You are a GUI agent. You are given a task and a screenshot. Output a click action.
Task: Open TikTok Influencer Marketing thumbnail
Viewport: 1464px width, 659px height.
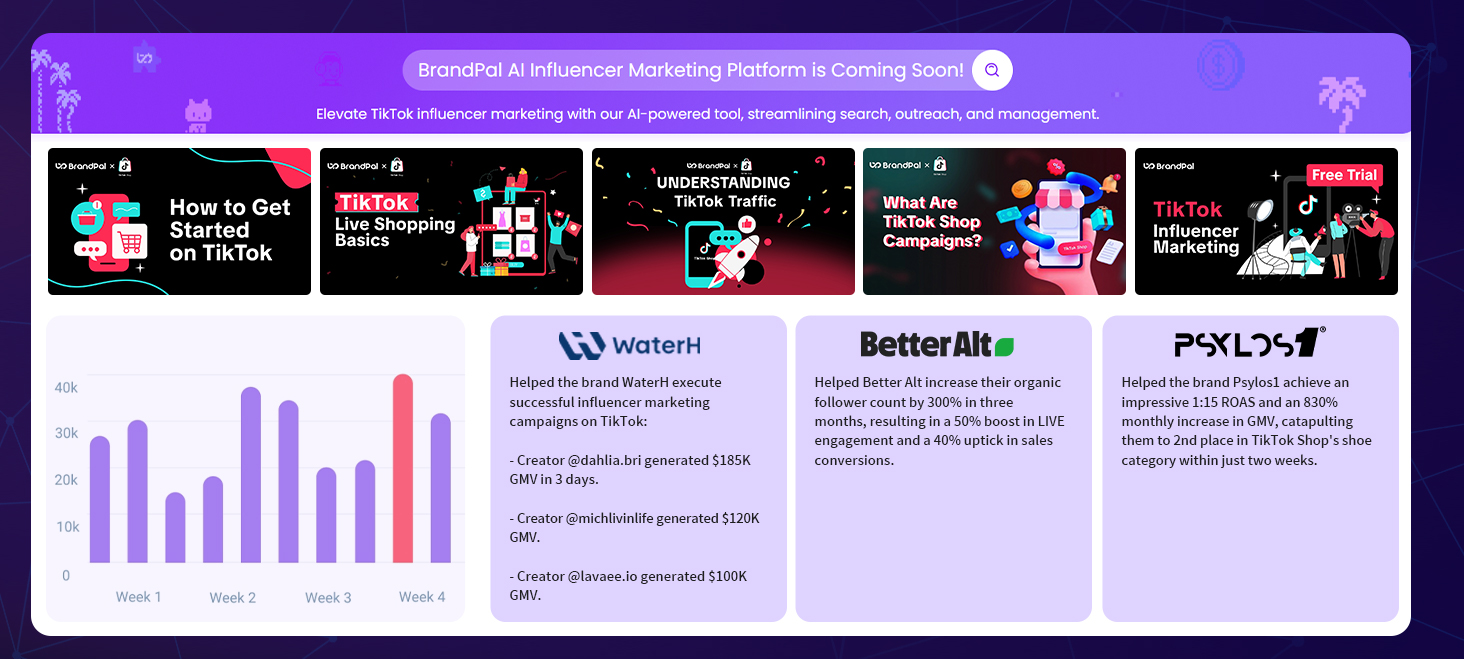pos(1265,222)
